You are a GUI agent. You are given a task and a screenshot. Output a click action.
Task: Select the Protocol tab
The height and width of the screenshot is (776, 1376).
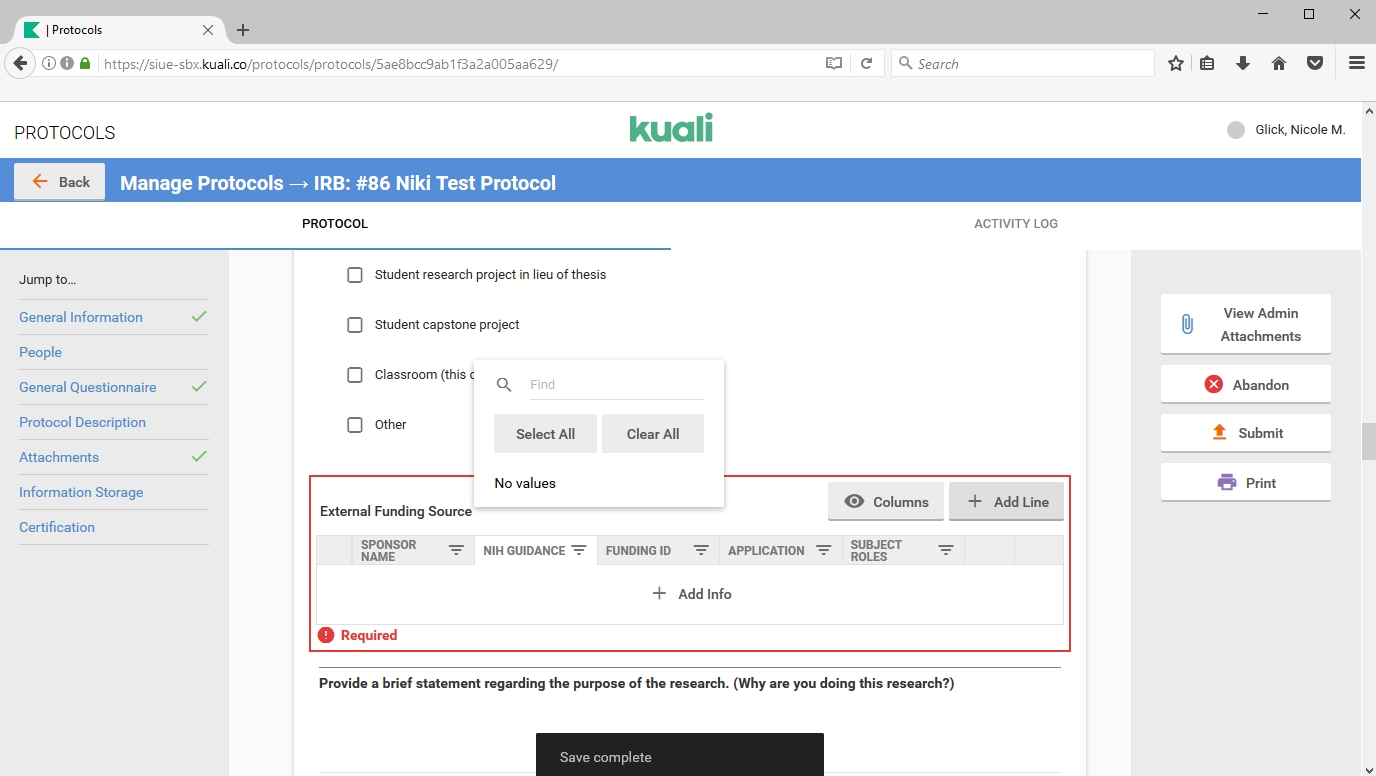coord(335,224)
